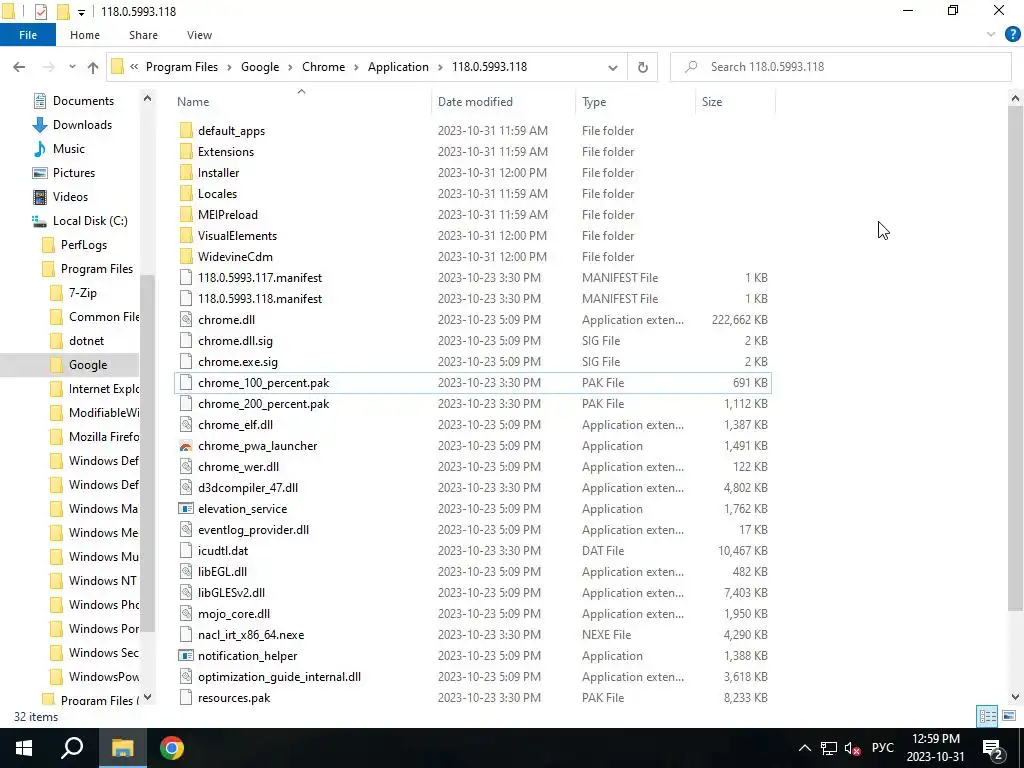Image resolution: width=1024 pixels, height=768 pixels.
Task: Open Pictures in the navigation pane
Action: [x=73, y=173]
